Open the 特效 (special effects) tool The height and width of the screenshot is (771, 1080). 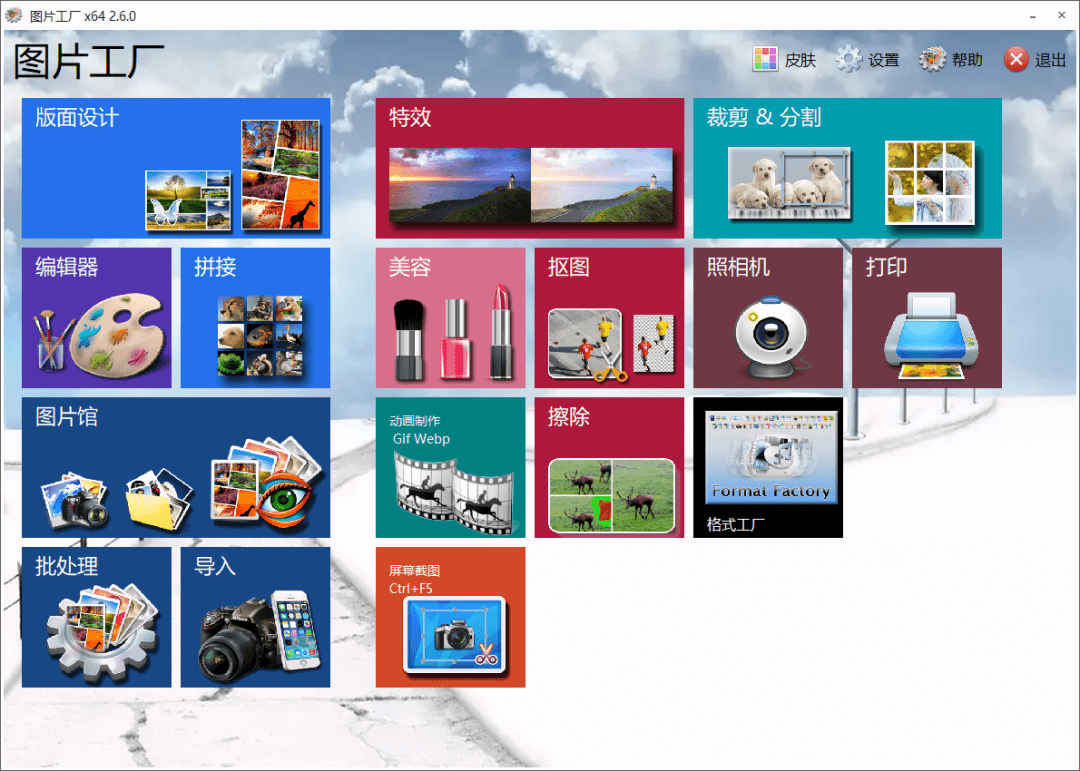pos(529,168)
